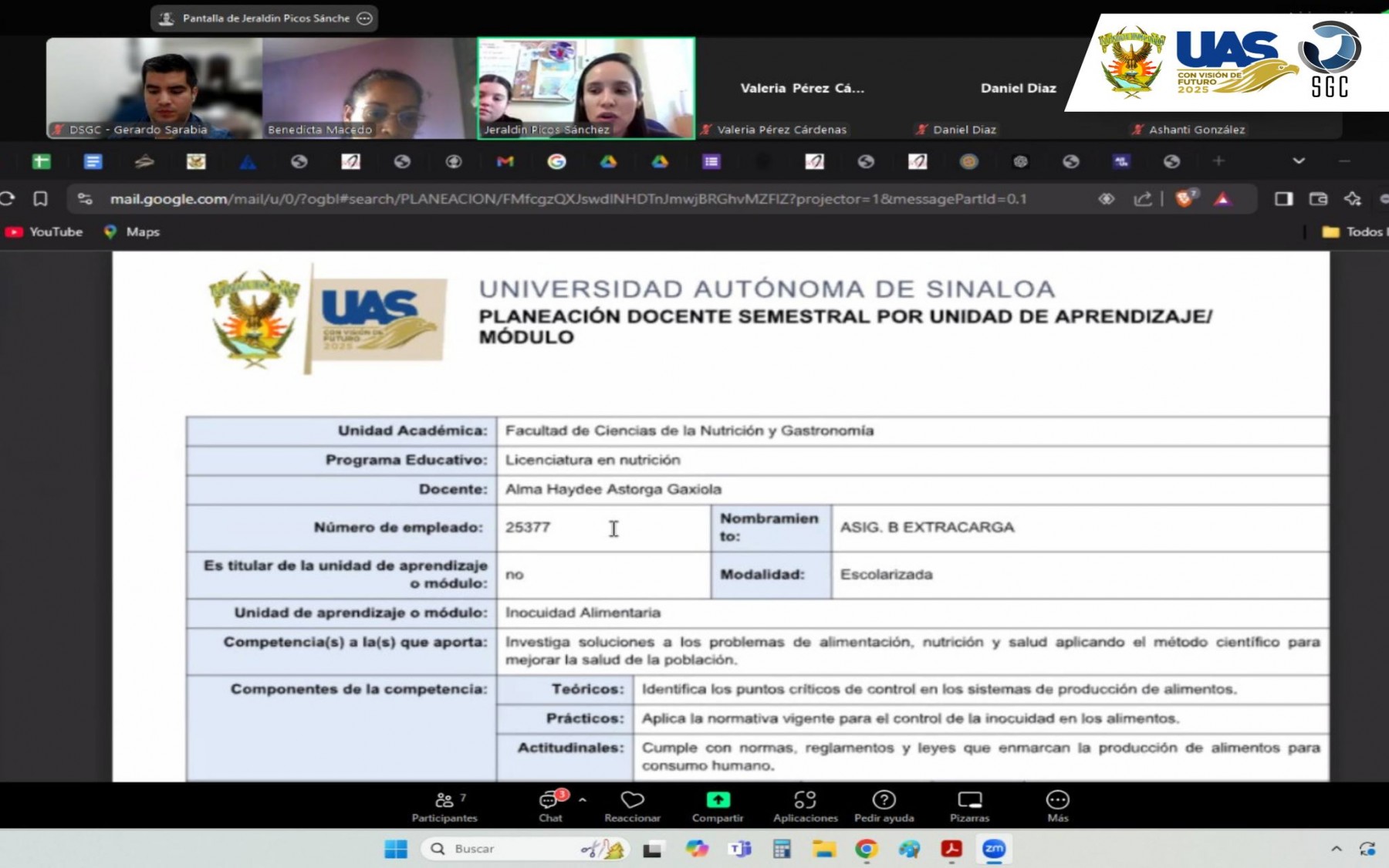Click 'Escolarizada' modalidad cell
The width and height of the screenshot is (1389, 868).
(1080, 575)
